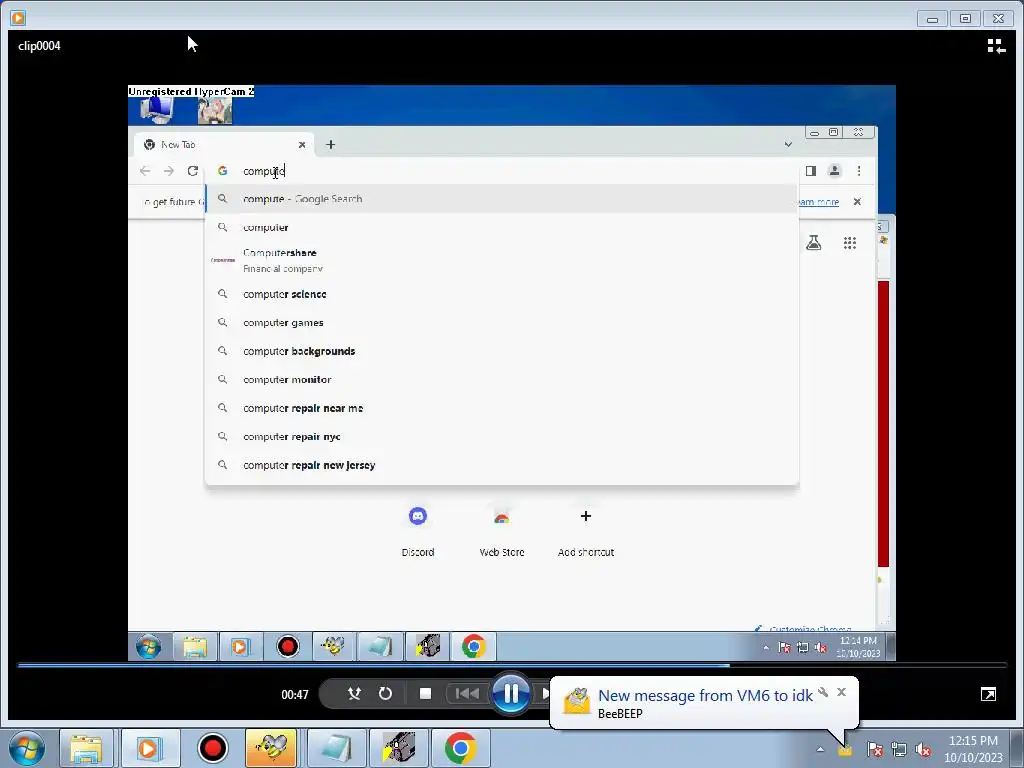Close the Chrome infobar with its X
Image resolution: width=1024 pixels, height=768 pixels.
pyautogui.click(x=857, y=202)
